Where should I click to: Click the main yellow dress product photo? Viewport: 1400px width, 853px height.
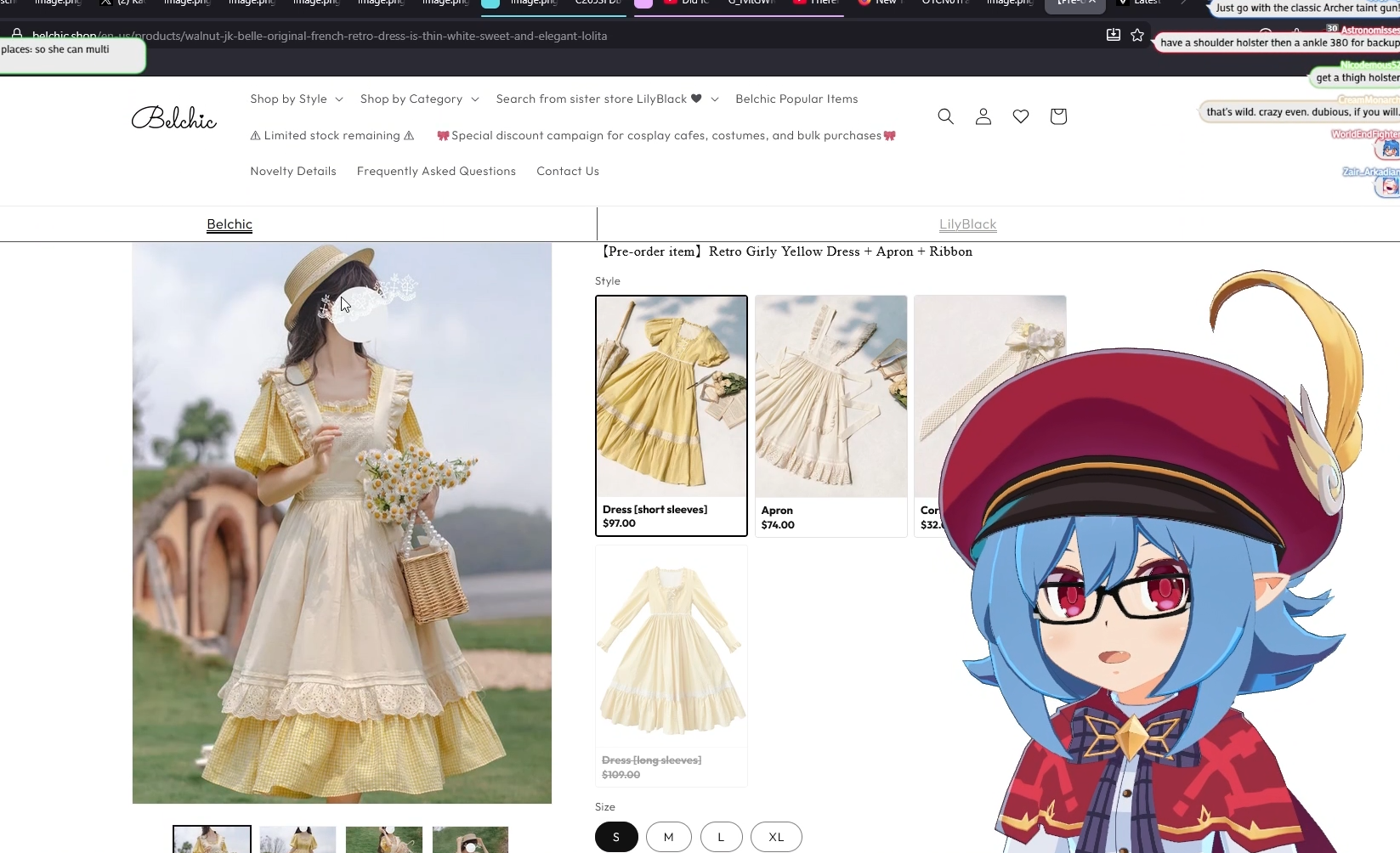click(x=342, y=523)
